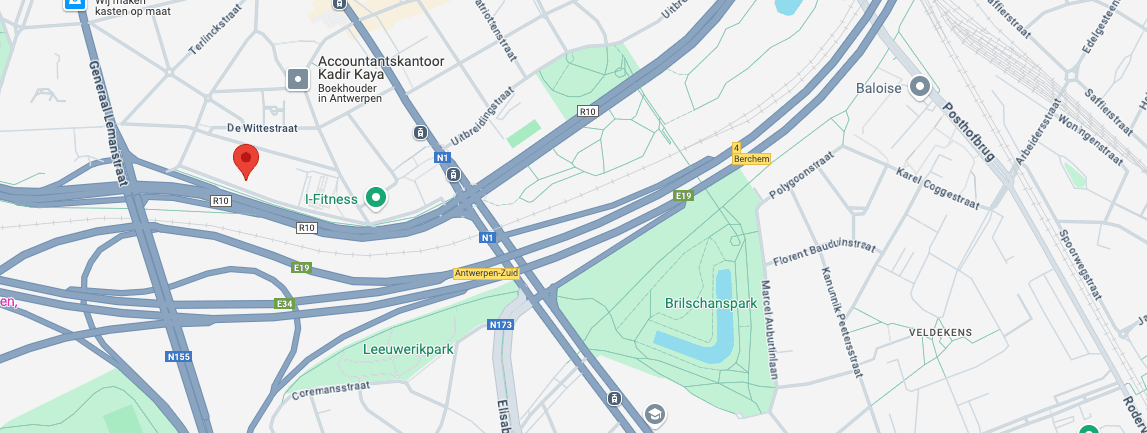Click the Accountantskantoor Kadir Kaya text label
Viewport: 1147px width, 433px height.
380,69
